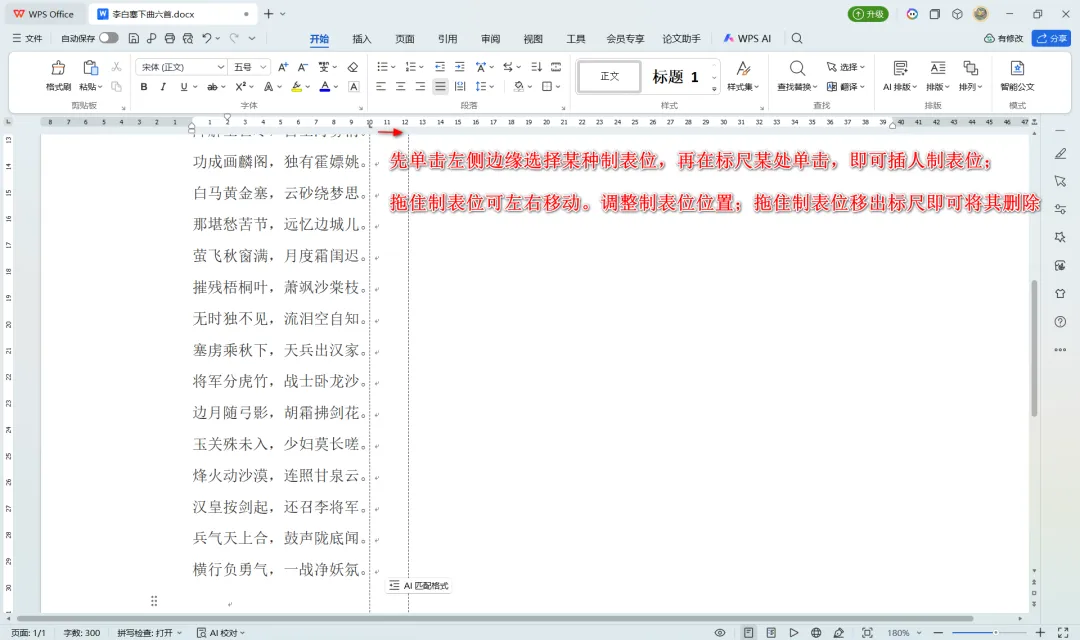The width and height of the screenshot is (1080, 640).
Task: Expand the spell check (拼写检查) dropdown in the status bar
Action: (149, 632)
